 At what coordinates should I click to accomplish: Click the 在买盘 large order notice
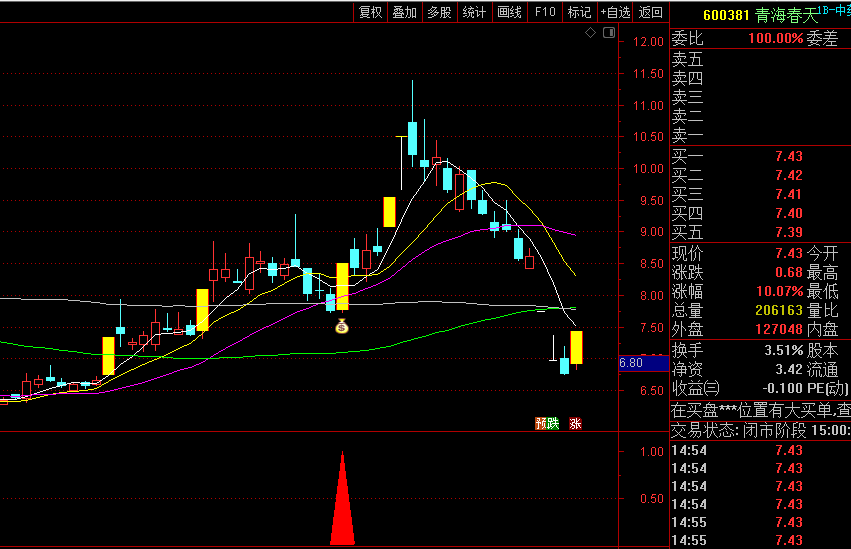[x=760, y=410]
